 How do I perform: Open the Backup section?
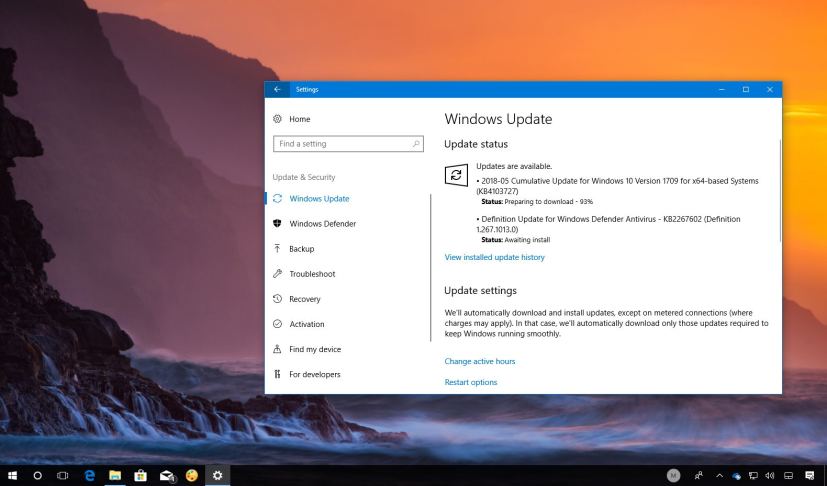301,249
